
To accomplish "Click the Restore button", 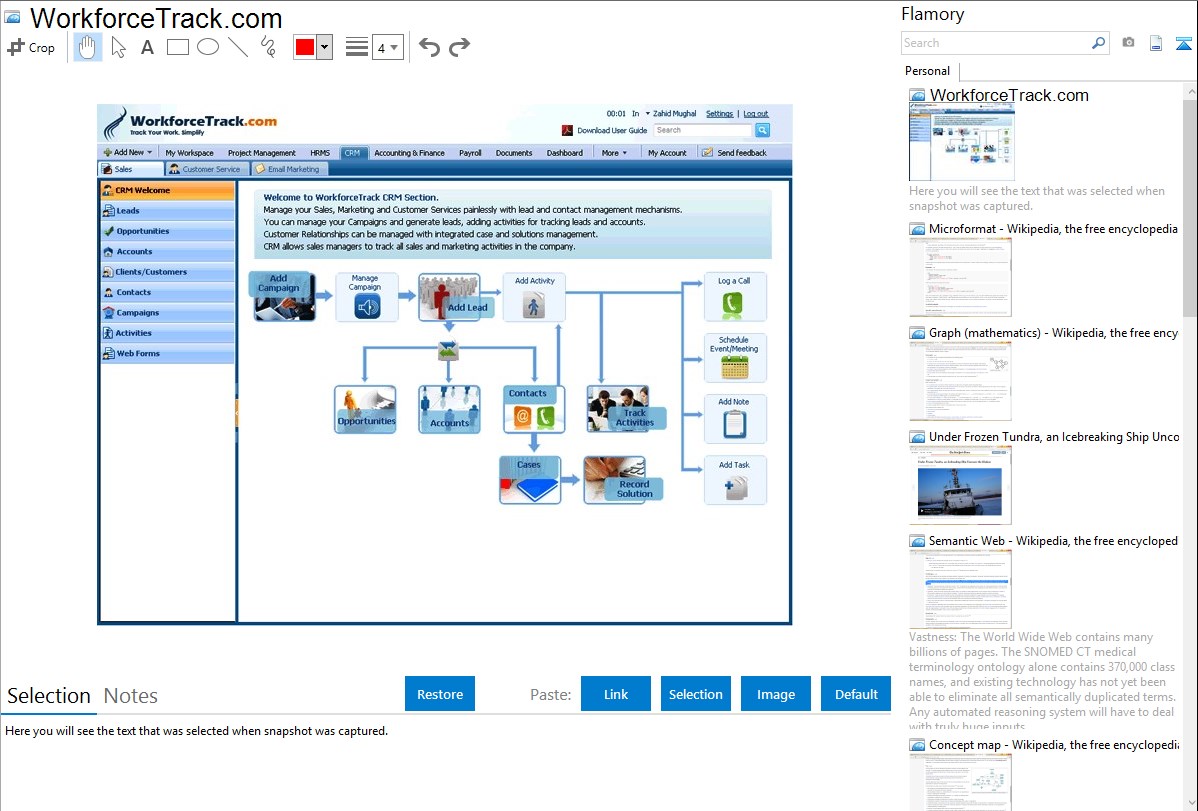I will pyautogui.click(x=440, y=694).
